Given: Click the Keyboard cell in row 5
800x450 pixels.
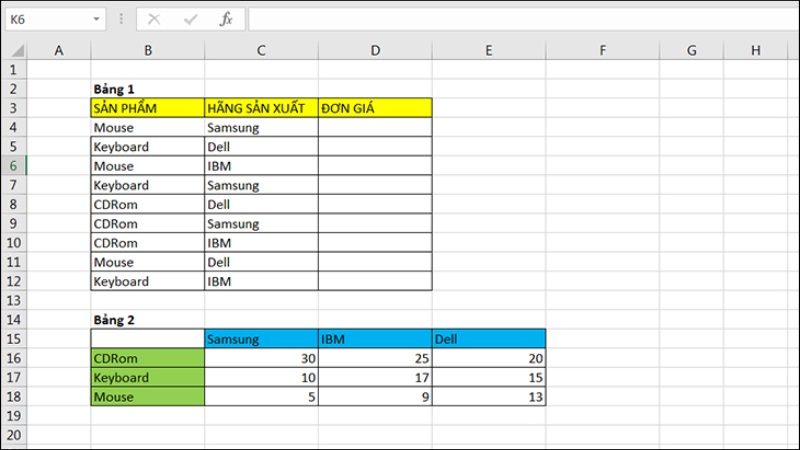Looking at the screenshot, I should coord(147,146).
